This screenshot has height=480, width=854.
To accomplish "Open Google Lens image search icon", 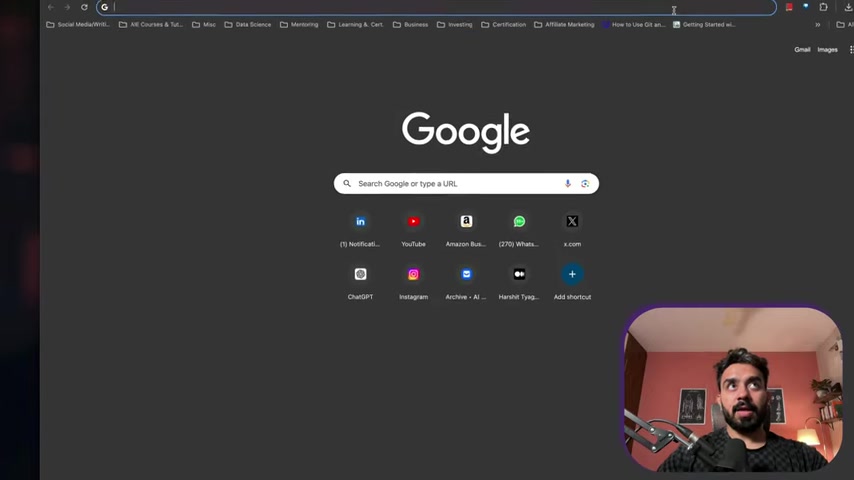I will pyautogui.click(x=585, y=184).
